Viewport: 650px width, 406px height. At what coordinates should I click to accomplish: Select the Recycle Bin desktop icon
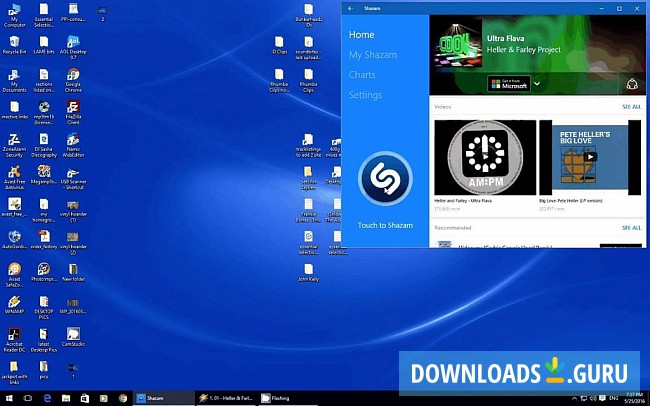15,45
